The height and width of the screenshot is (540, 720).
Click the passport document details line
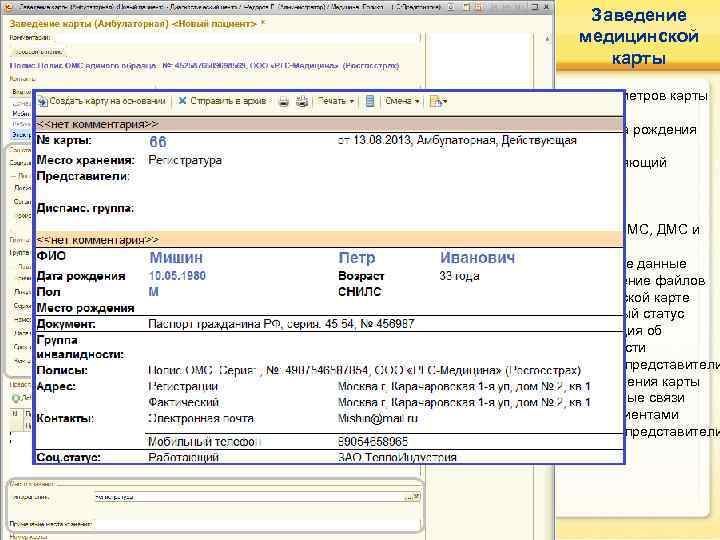(281, 324)
